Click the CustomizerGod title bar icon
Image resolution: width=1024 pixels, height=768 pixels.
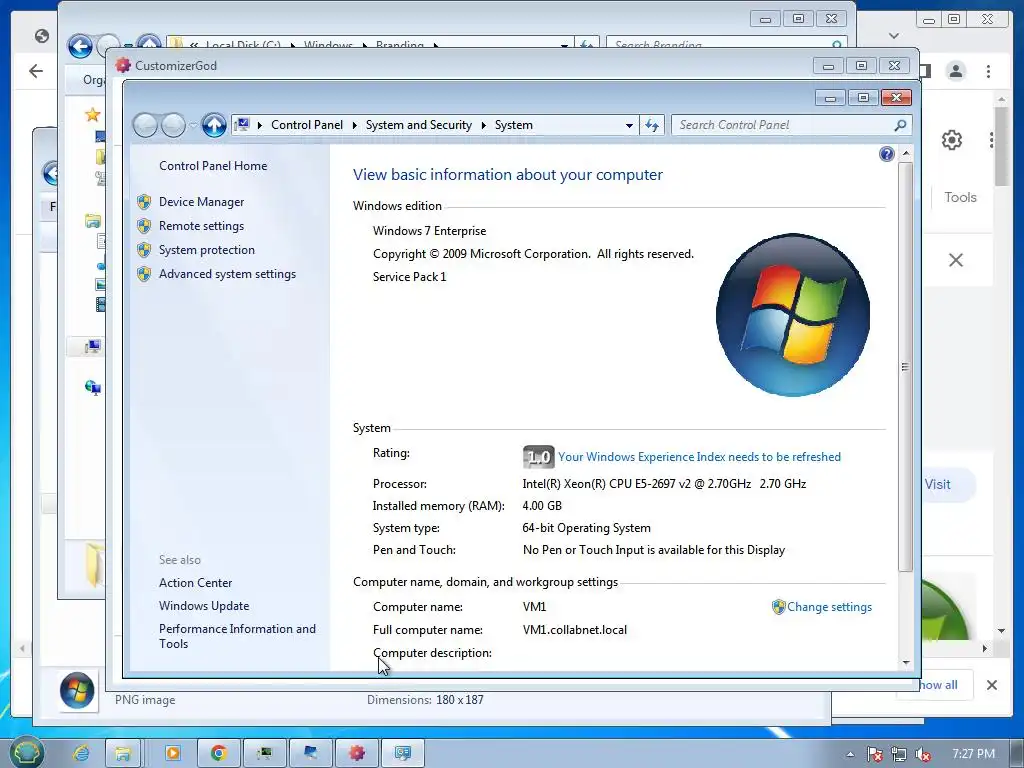tap(123, 65)
